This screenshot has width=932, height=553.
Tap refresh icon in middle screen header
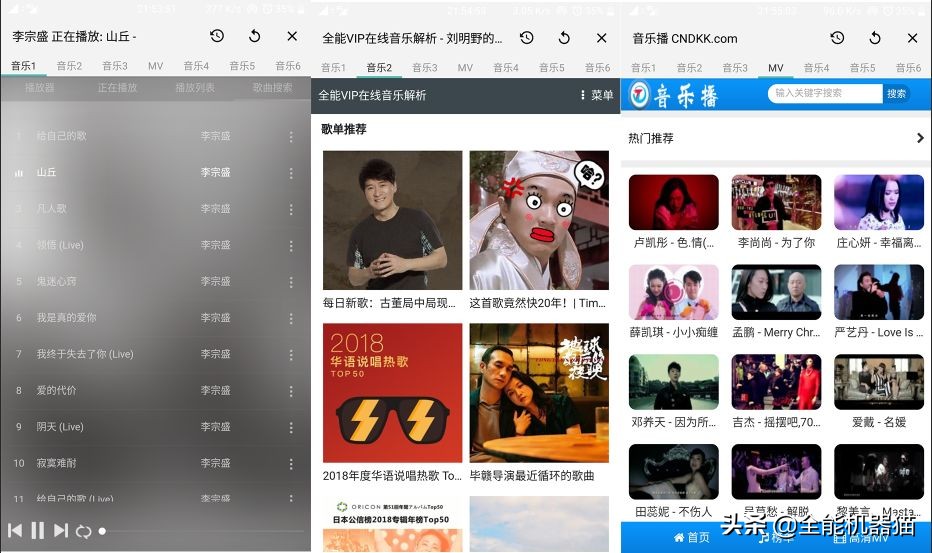(x=564, y=38)
